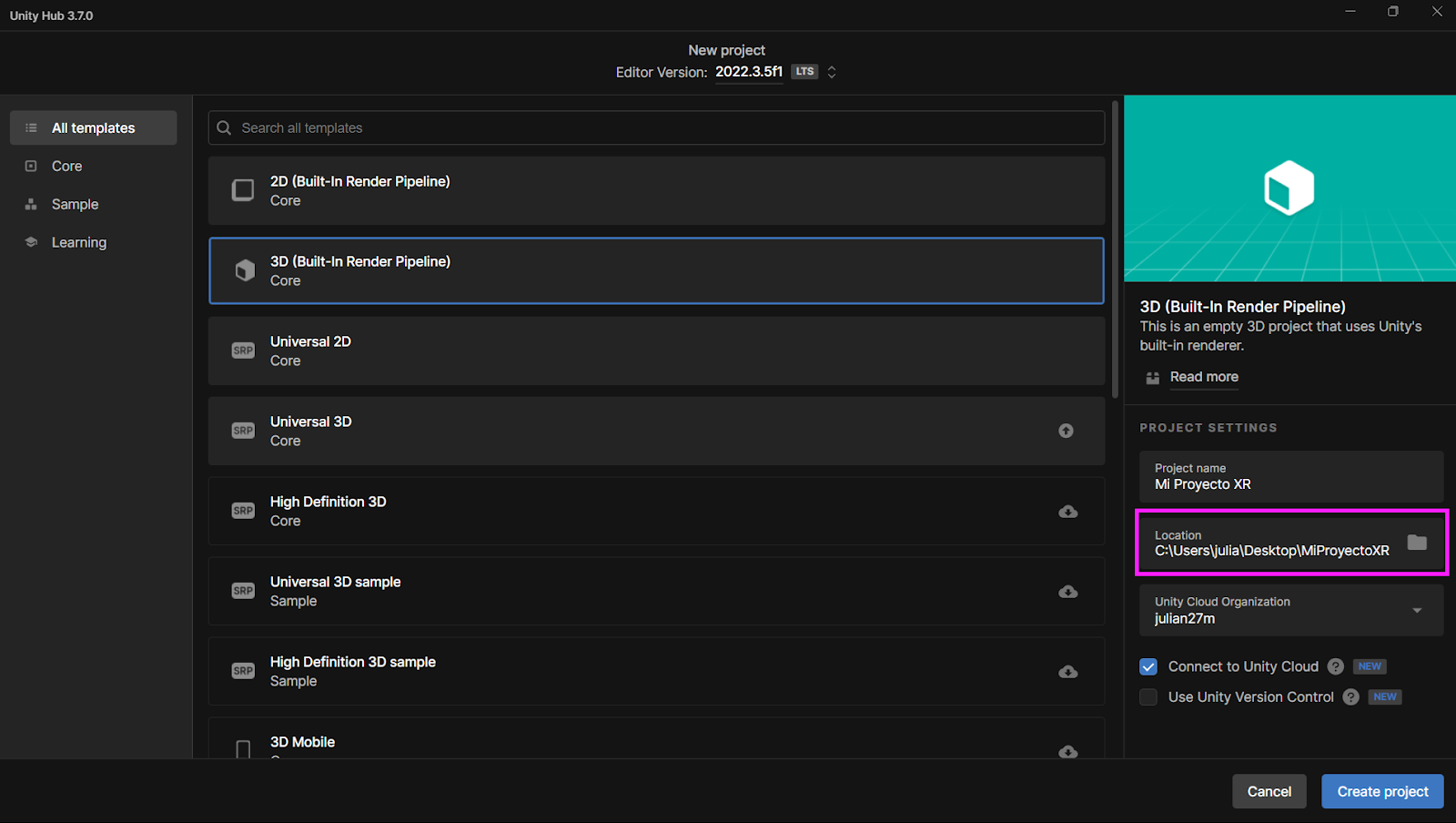
Task: Expand Unity Cloud Organization dropdown
Action: pos(1416,610)
